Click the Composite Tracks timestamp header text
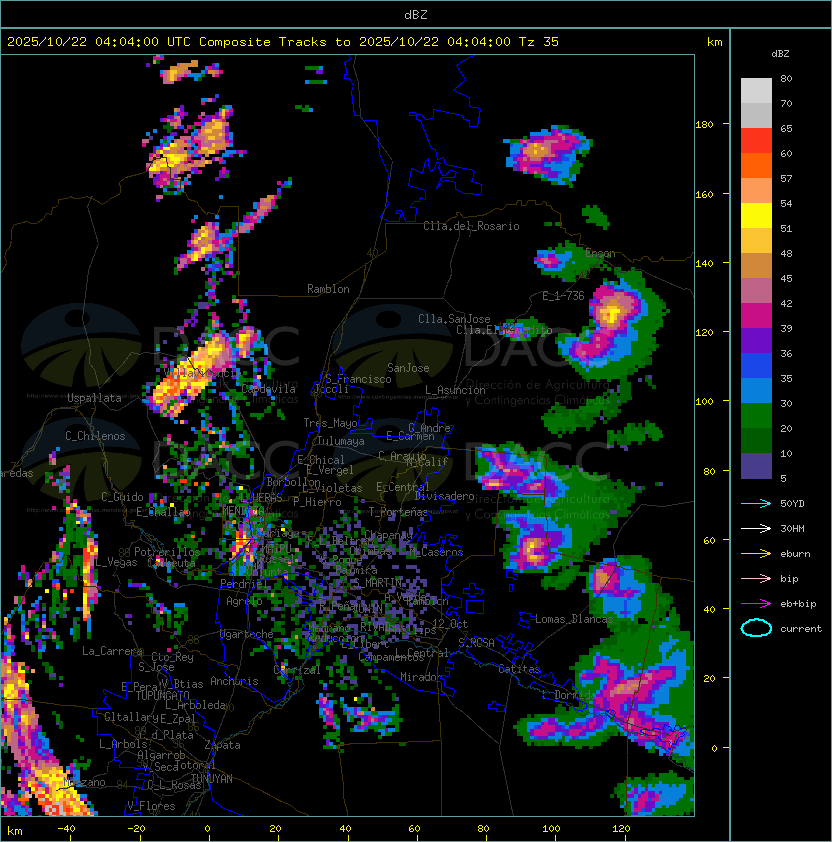832x842 pixels. pos(283,42)
